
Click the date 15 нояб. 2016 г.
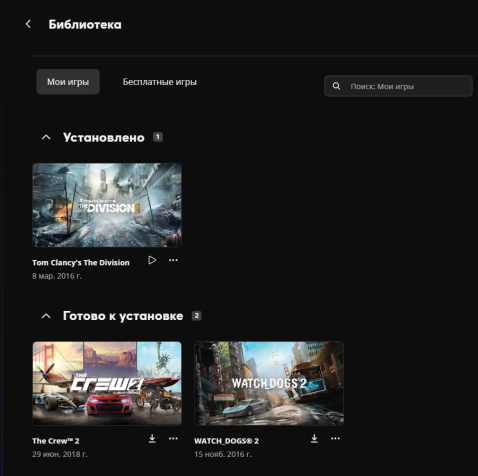[x=223, y=454]
